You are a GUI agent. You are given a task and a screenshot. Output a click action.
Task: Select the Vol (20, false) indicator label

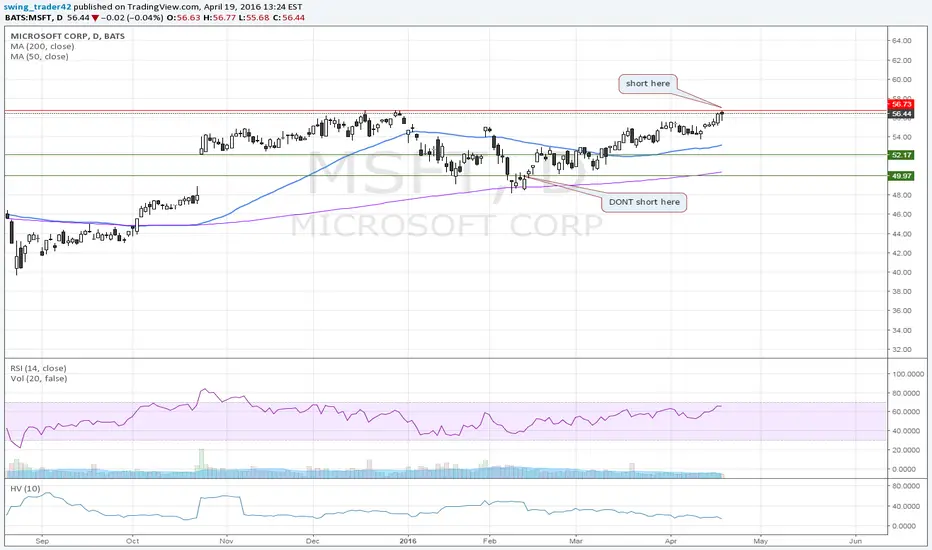click(39, 378)
